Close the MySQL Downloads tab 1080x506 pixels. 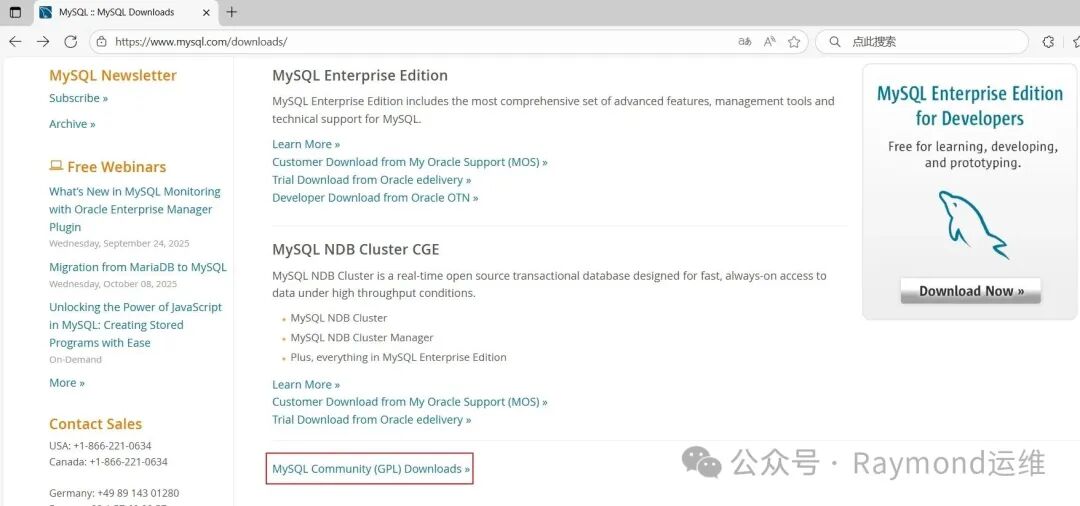206,12
